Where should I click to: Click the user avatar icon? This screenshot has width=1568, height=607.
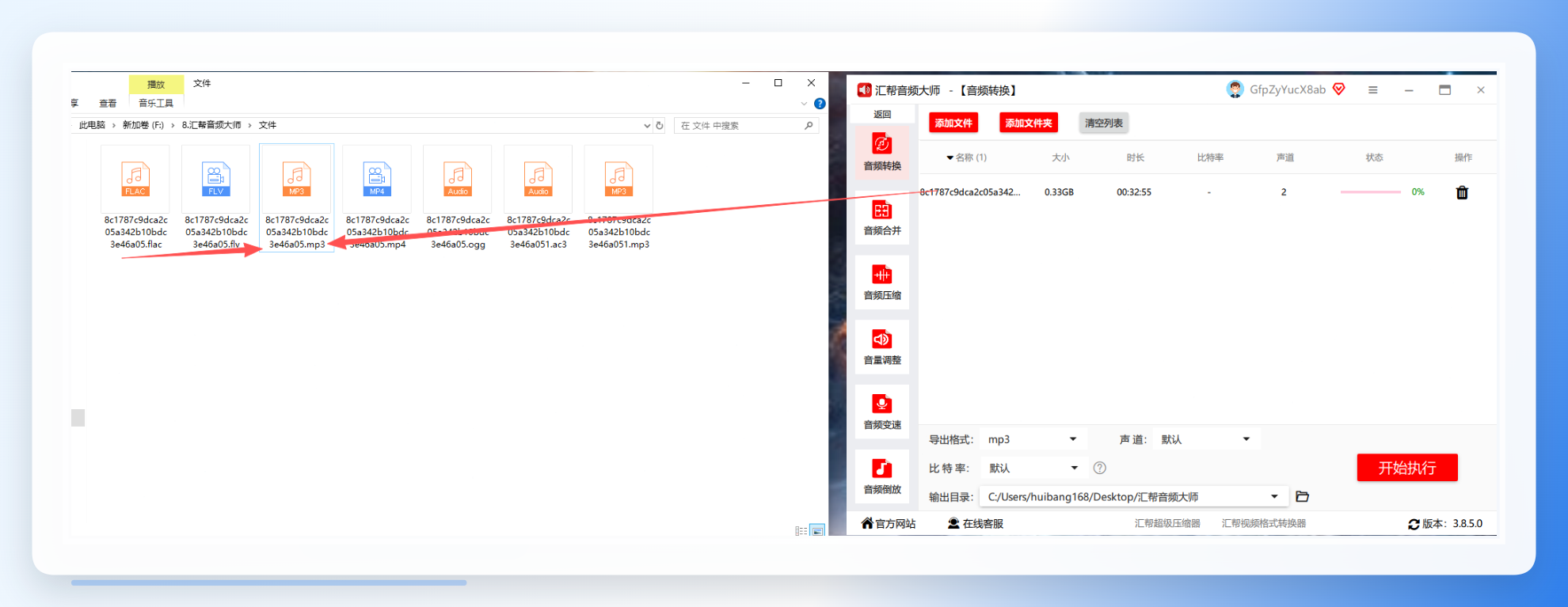point(1235,89)
